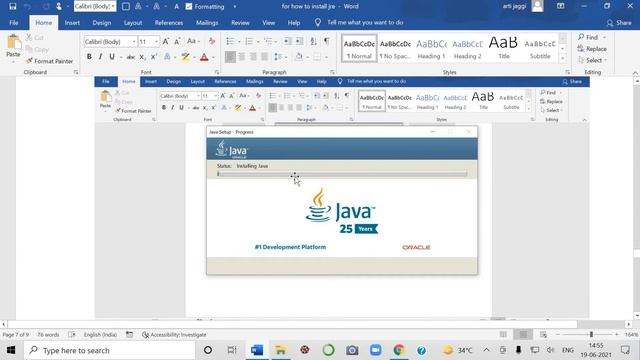This screenshot has width=640, height=360.
Task: Open Google Chrome from the taskbar
Action: [399, 350]
